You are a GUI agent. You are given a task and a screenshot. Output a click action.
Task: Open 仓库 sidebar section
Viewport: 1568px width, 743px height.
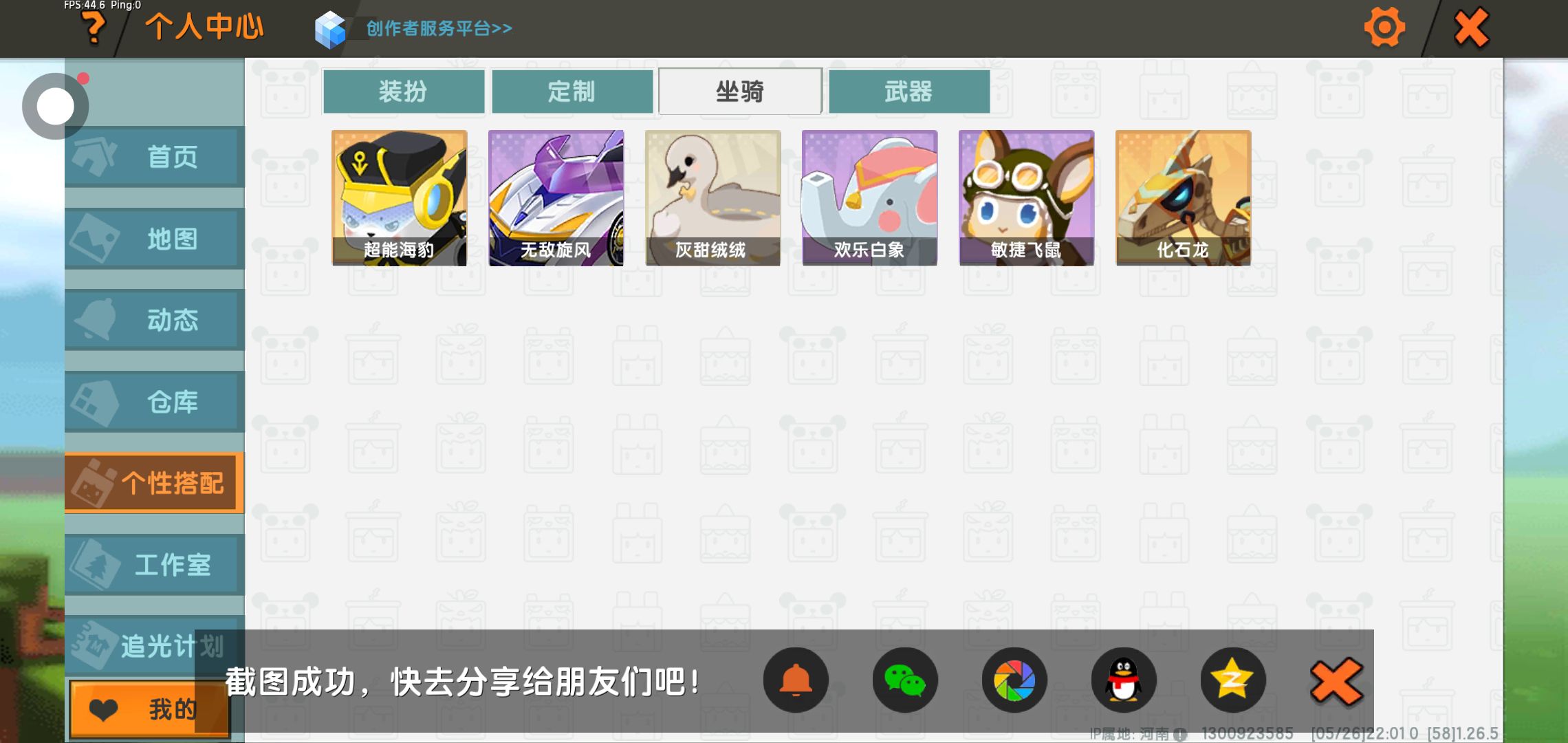point(155,402)
